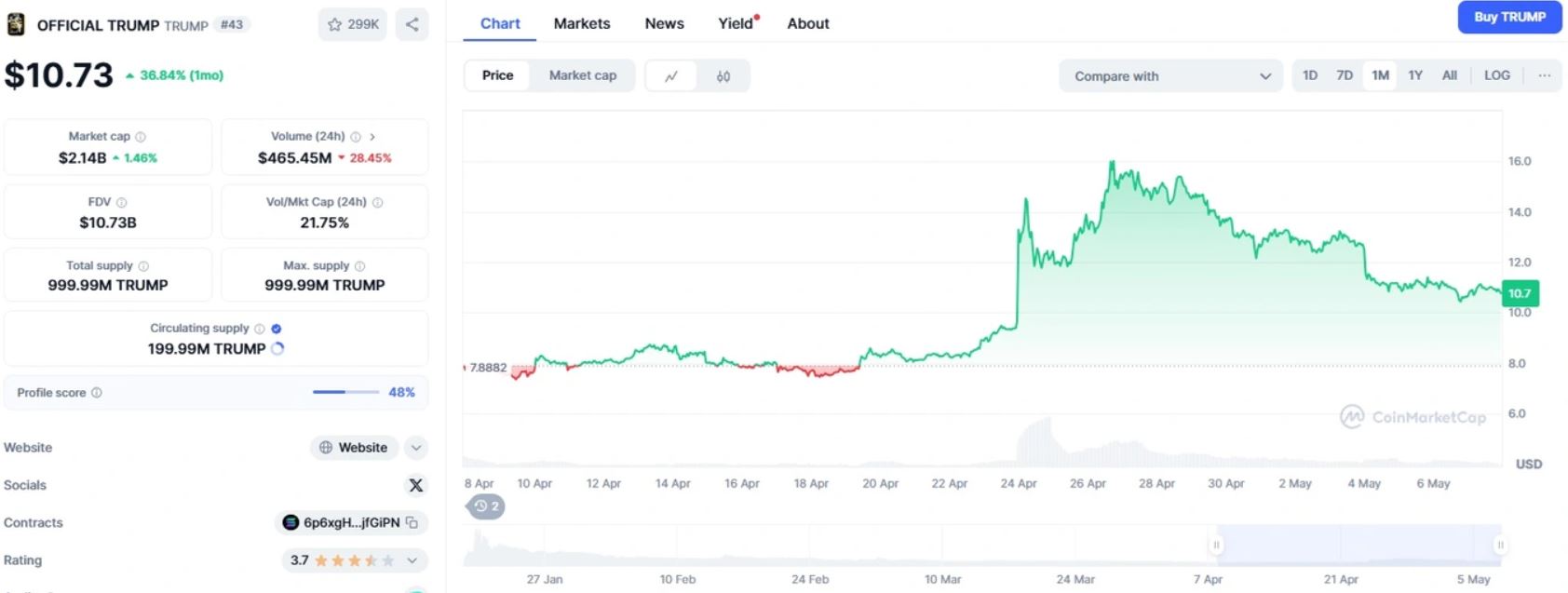Open Volume (24h) info icon
This screenshot has height=593, width=1568.
(x=356, y=137)
